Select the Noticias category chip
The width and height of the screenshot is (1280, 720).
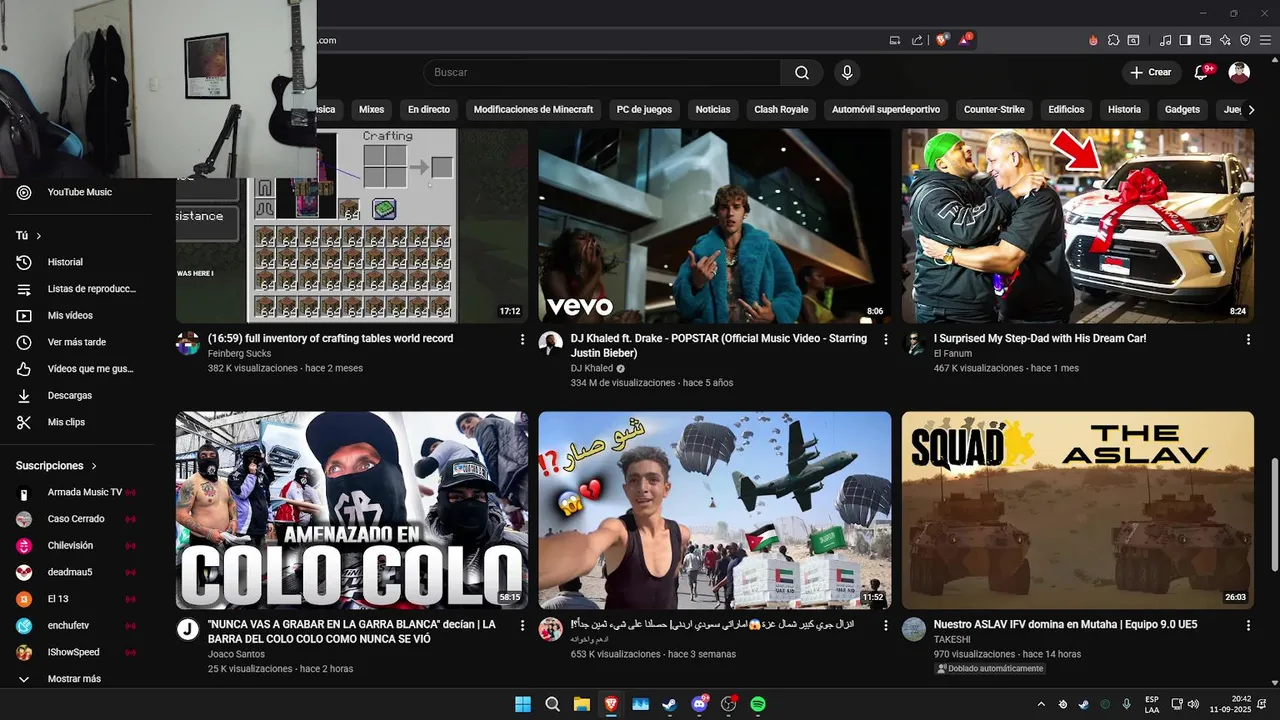713,110
